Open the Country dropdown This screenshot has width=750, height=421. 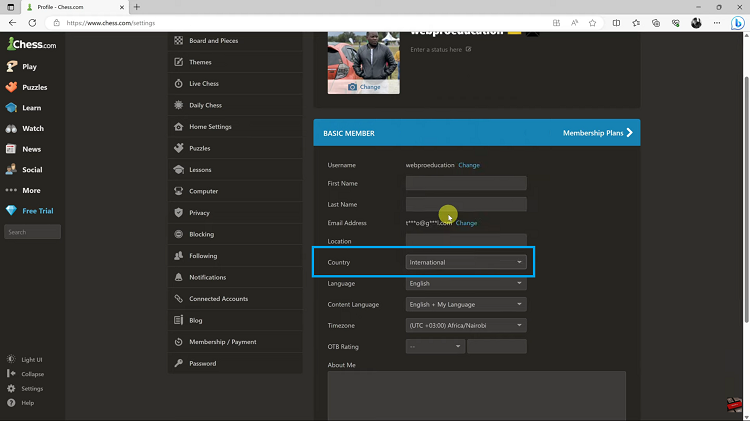coord(466,262)
